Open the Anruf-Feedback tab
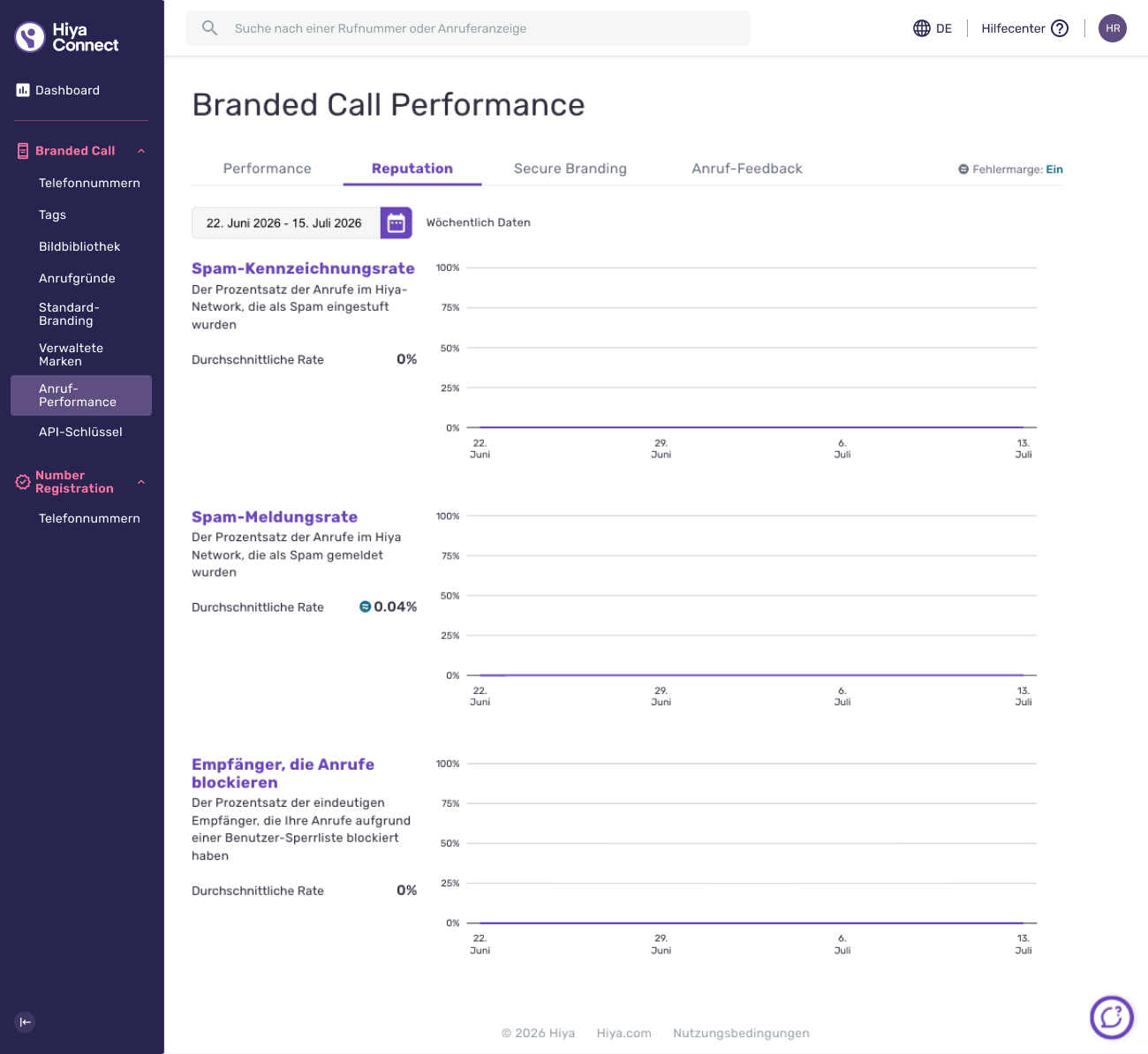Image resolution: width=1148 pixels, height=1054 pixels. 747,169
